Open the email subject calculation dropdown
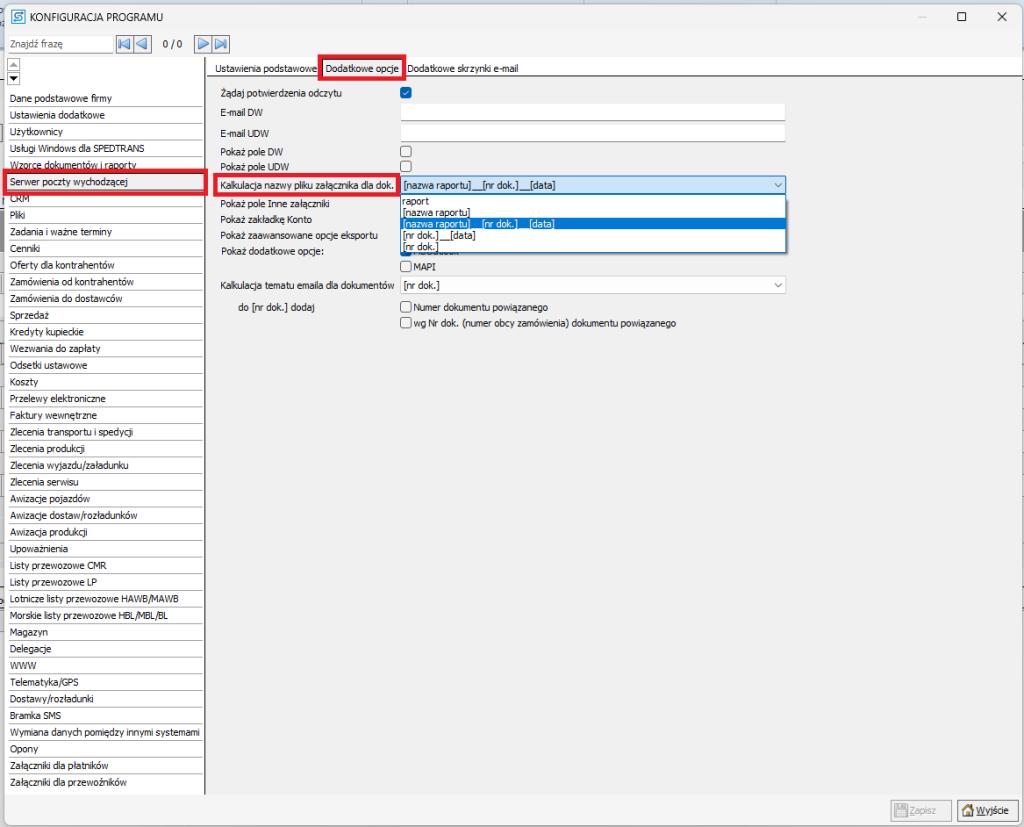This screenshot has width=1024, height=827. coord(777,286)
